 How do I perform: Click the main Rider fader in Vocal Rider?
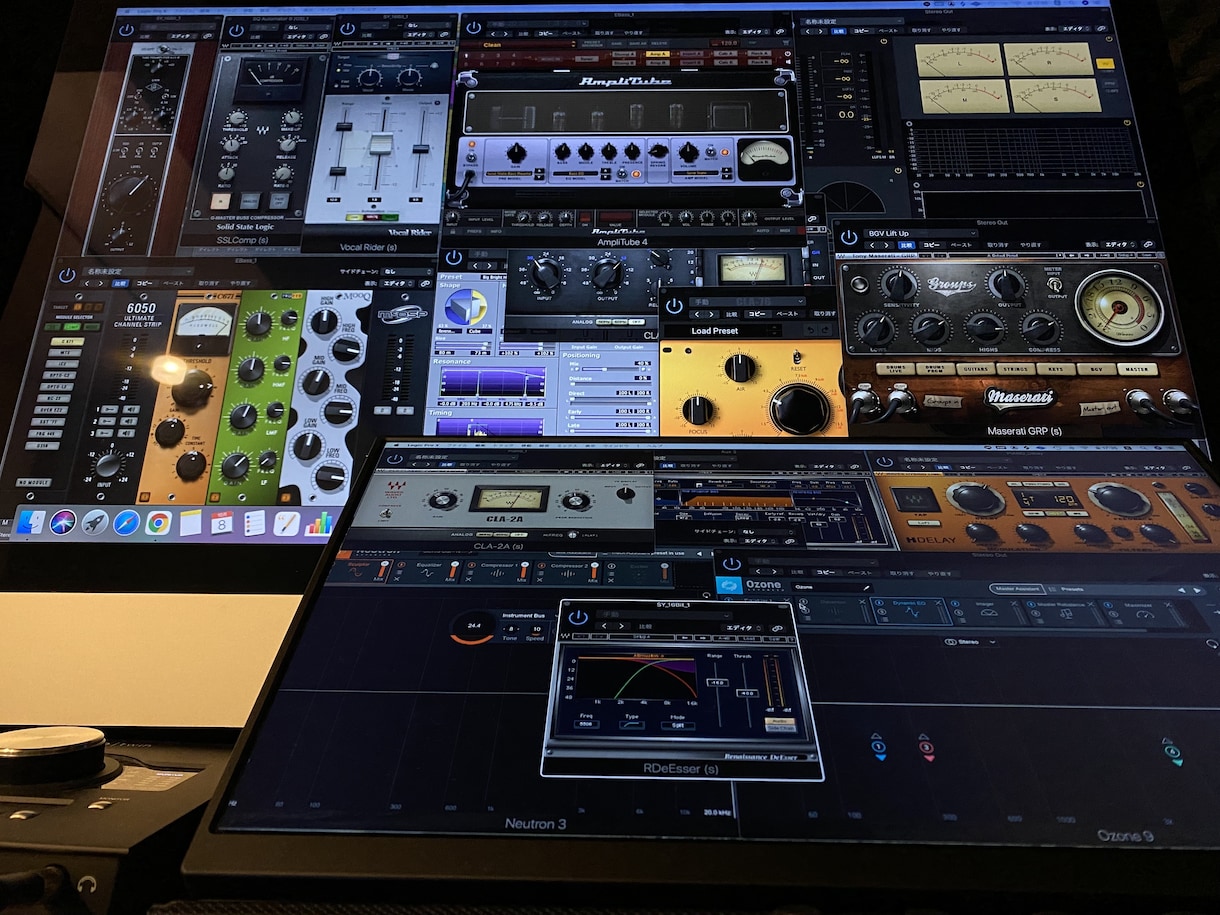coord(380,145)
